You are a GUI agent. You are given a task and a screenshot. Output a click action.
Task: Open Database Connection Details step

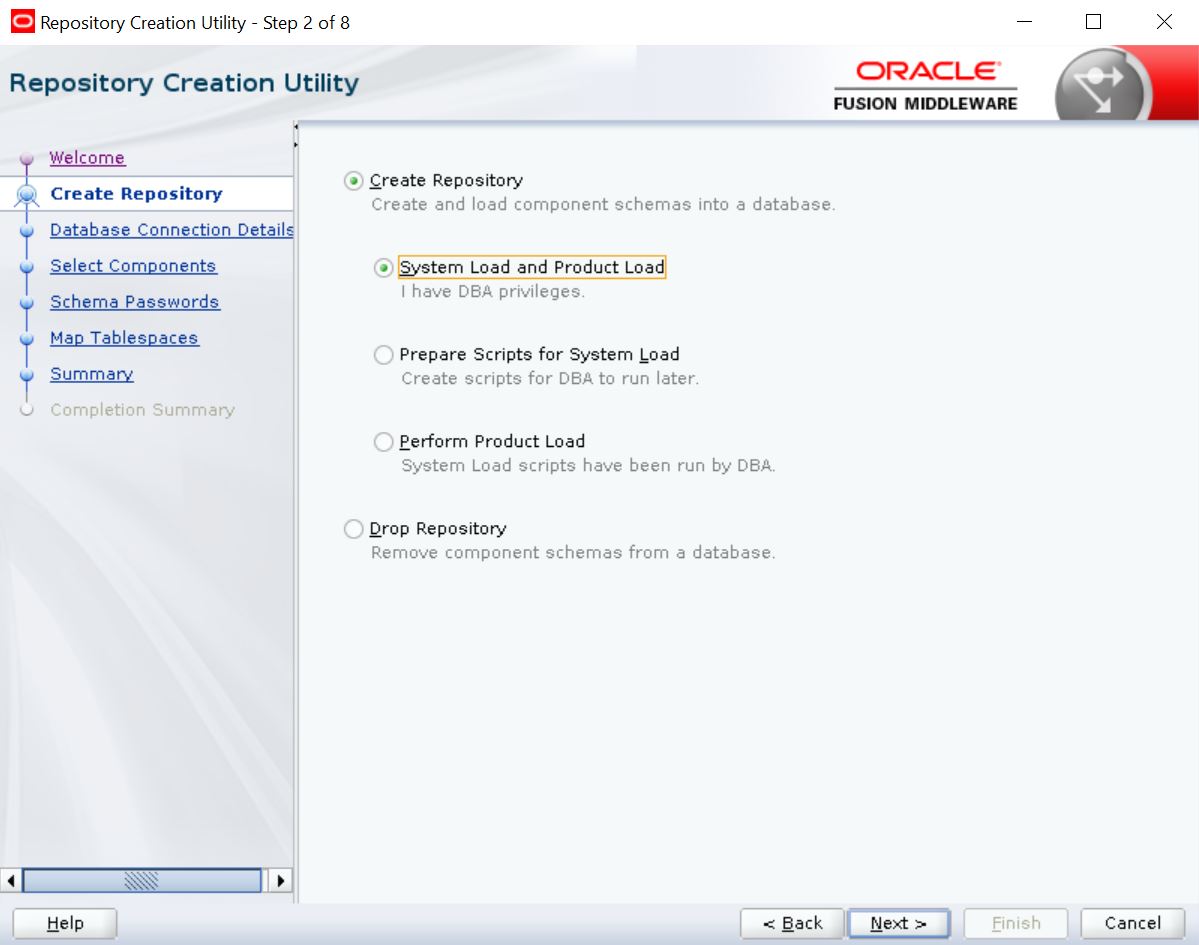(171, 229)
